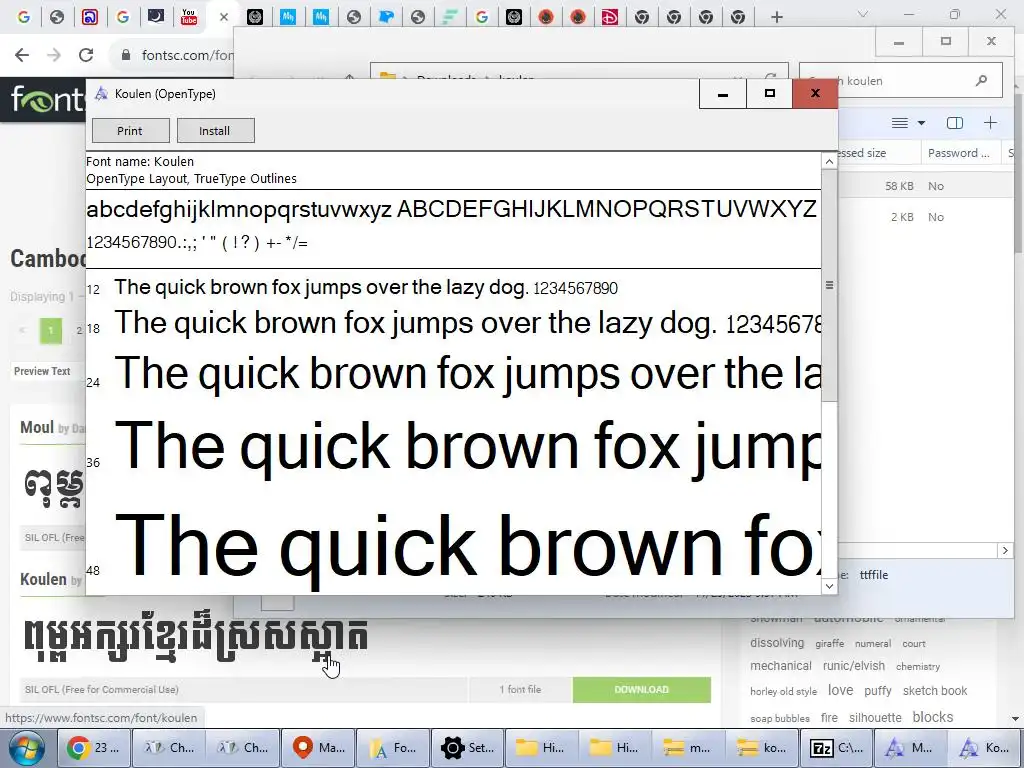
Task: Click the Koulen font viewer title icon
Action: pos(101,93)
